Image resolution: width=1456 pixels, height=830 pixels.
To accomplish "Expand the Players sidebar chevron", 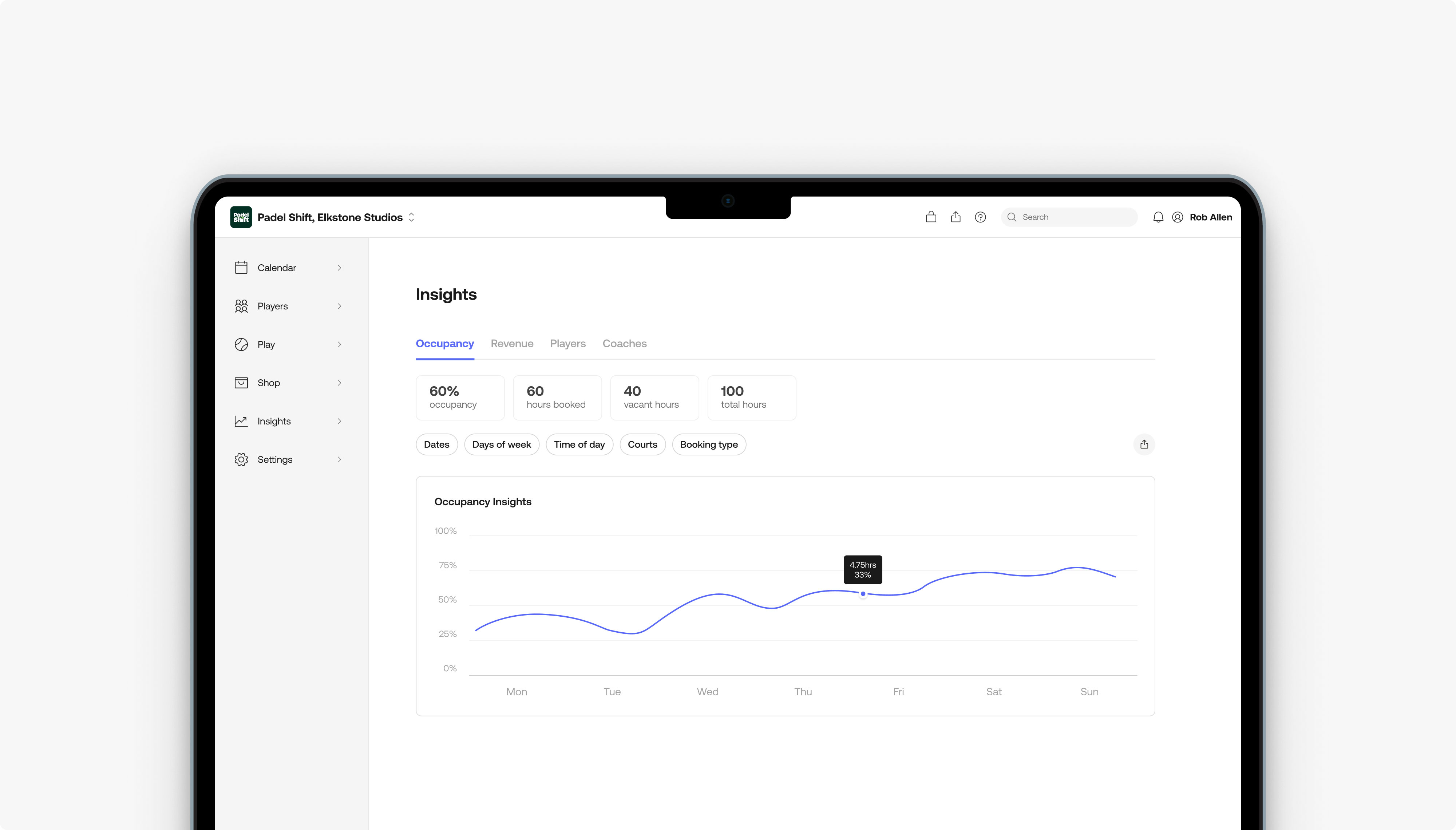I will 339,306.
